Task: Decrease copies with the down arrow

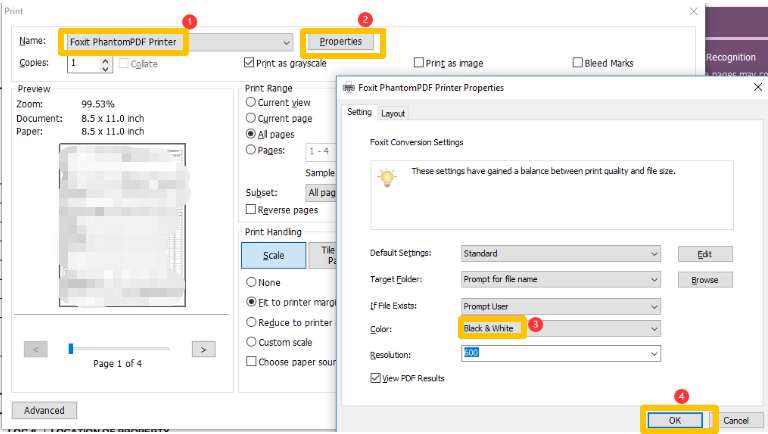Action: [x=105, y=68]
